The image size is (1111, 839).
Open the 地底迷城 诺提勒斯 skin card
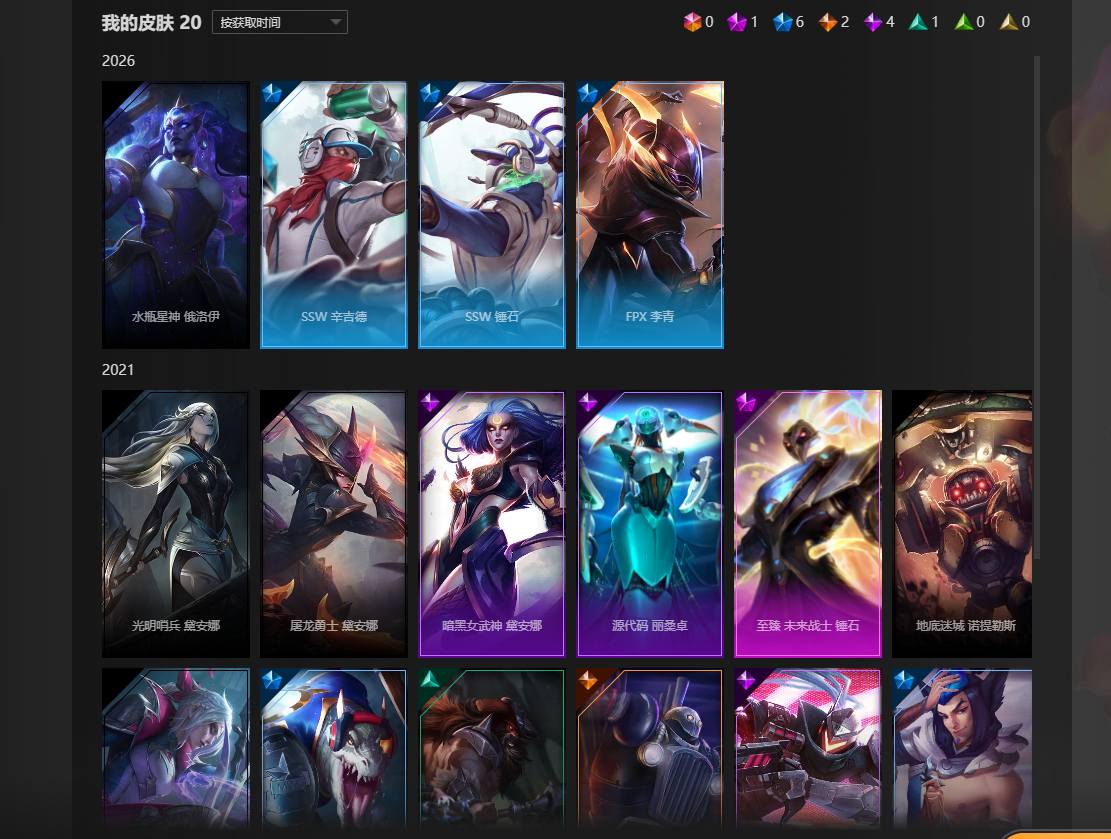[961, 524]
